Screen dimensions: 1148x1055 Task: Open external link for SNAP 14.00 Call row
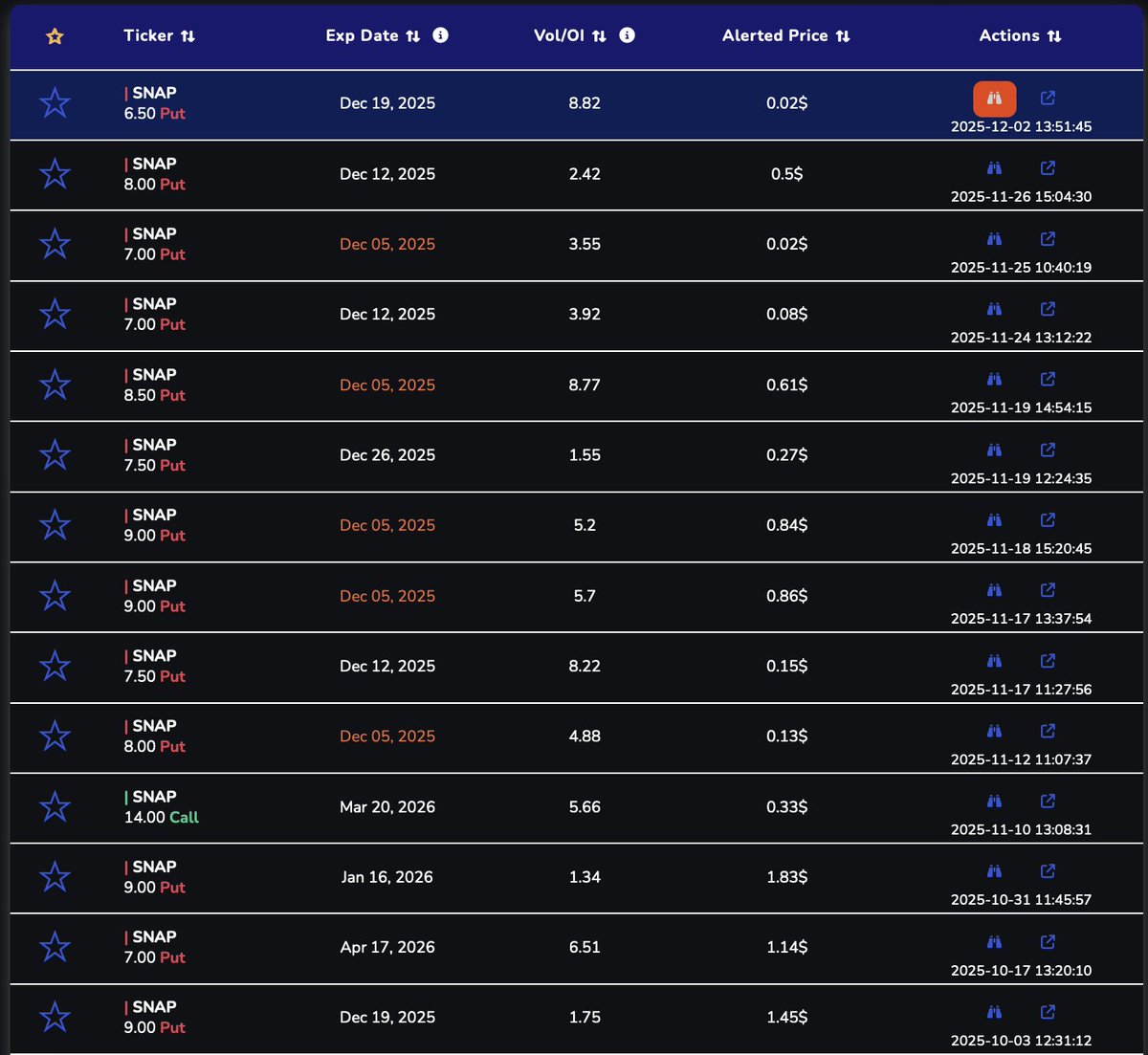click(1048, 802)
